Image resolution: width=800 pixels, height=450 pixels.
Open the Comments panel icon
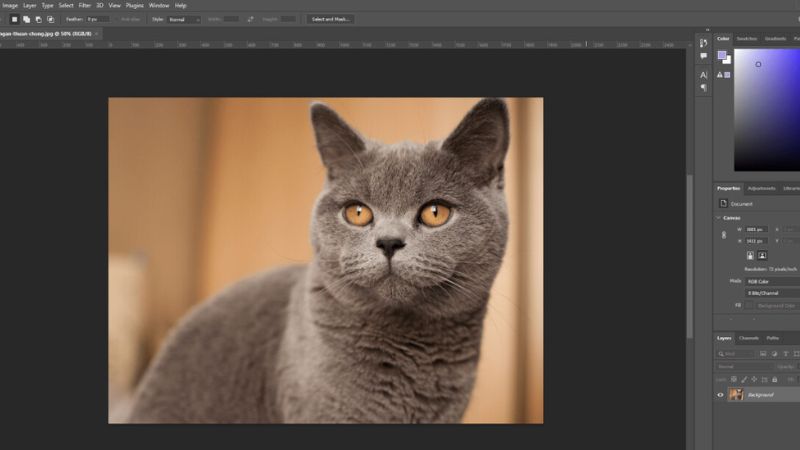(x=704, y=56)
